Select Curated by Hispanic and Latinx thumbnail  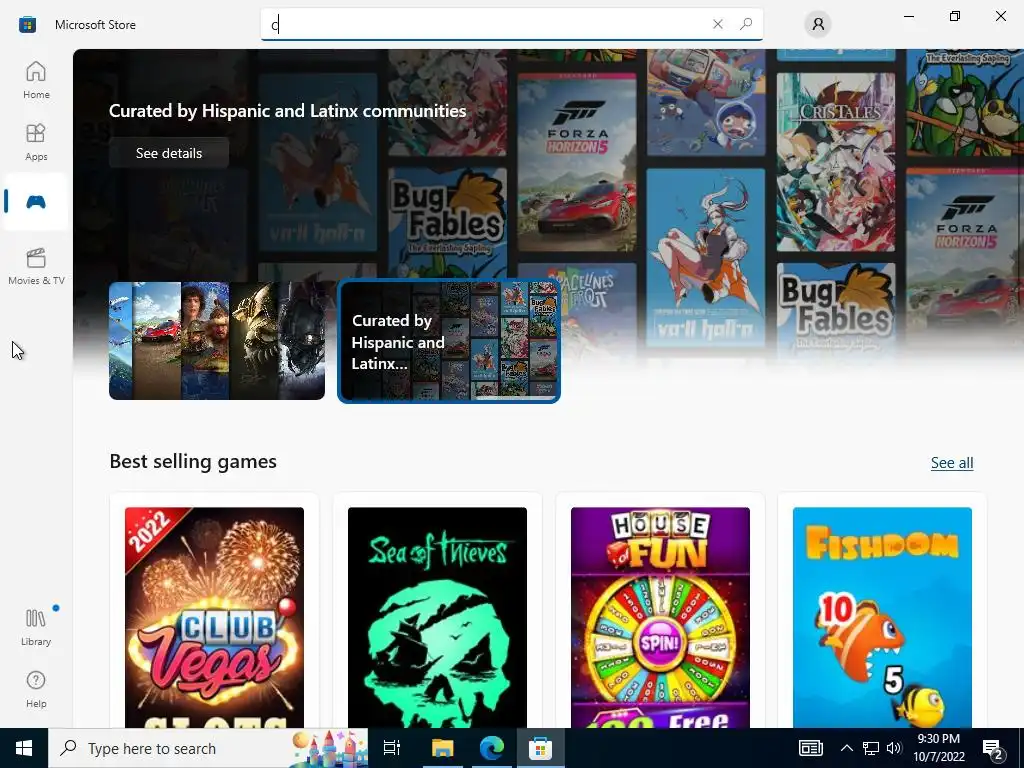pyautogui.click(x=449, y=341)
